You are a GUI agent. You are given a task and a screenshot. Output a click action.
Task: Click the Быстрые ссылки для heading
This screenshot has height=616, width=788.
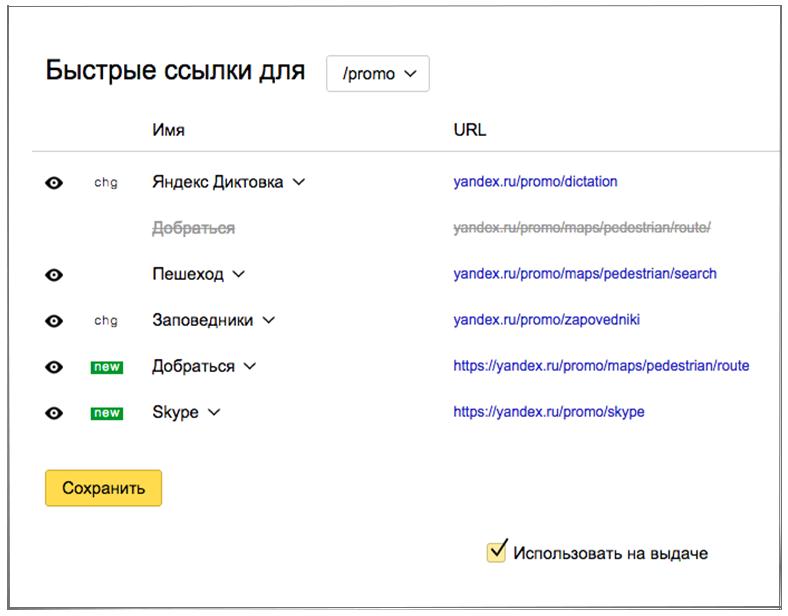(x=175, y=70)
